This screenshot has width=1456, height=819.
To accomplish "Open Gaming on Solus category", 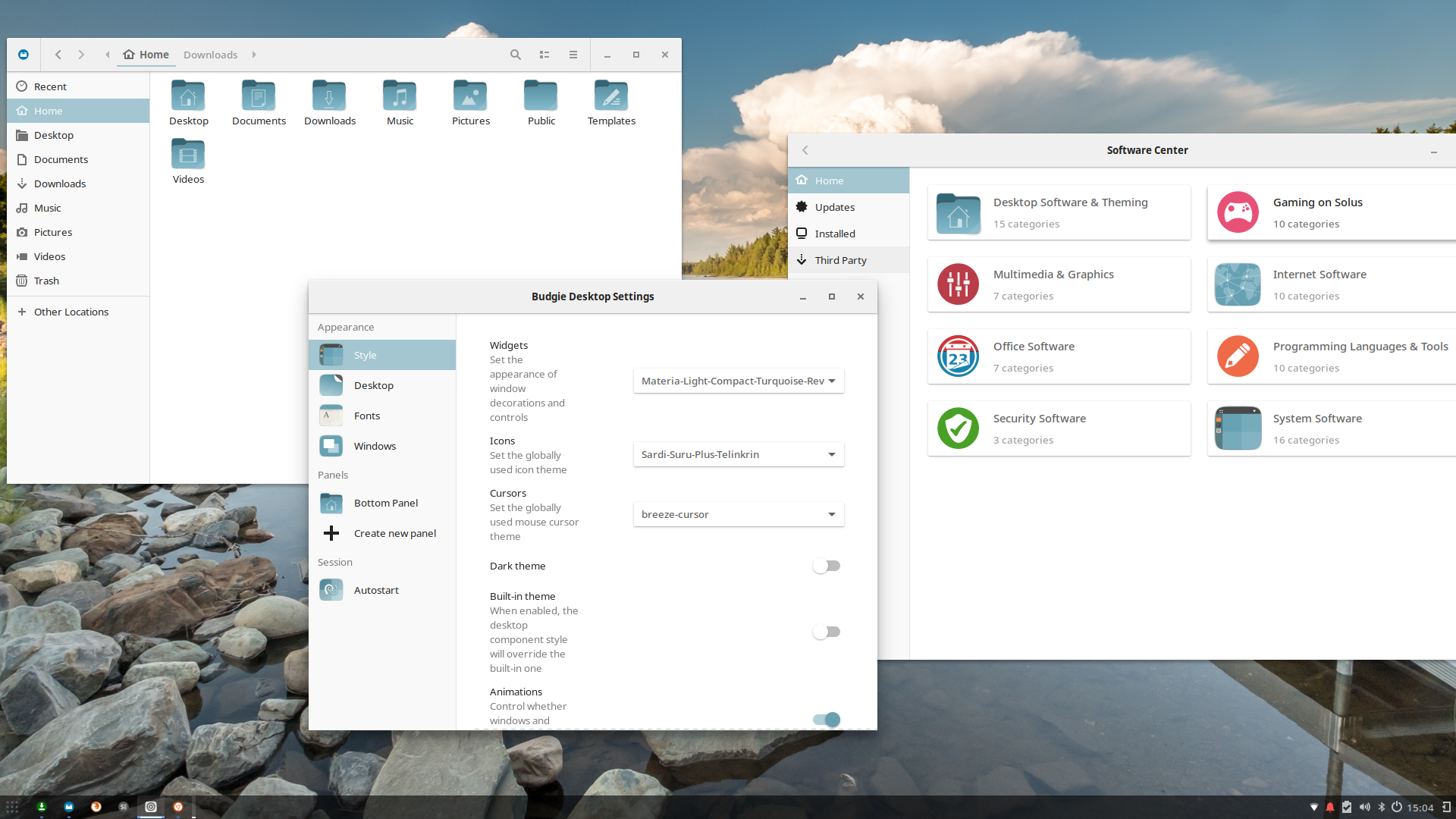I will tap(1332, 212).
